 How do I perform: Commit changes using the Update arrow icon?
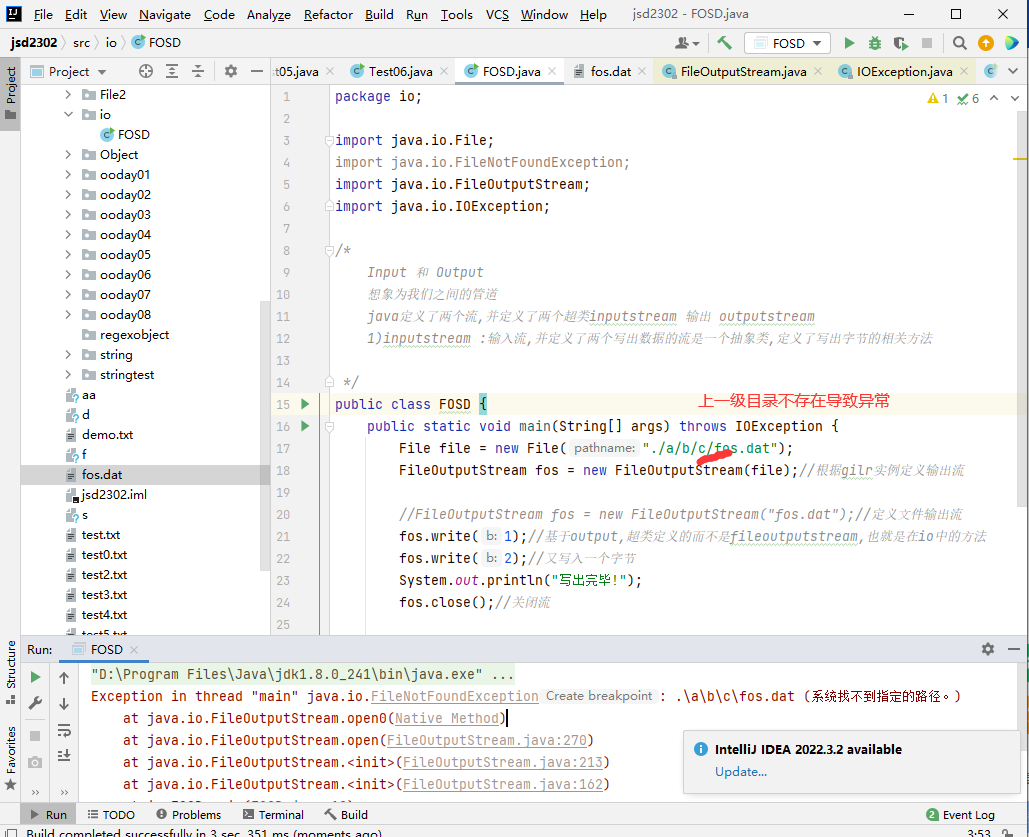click(984, 44)
